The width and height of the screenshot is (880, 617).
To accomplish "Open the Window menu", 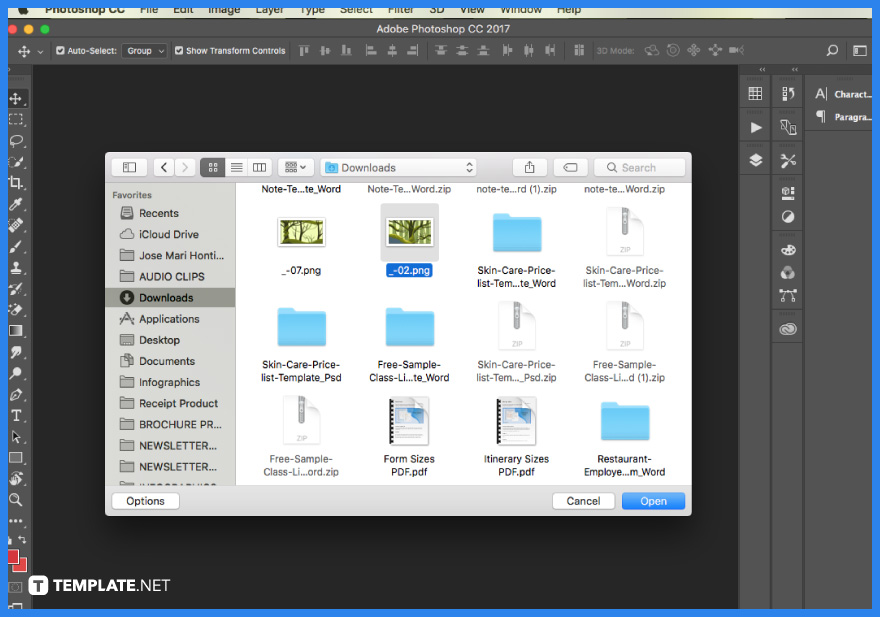I will tap(521, 11).
